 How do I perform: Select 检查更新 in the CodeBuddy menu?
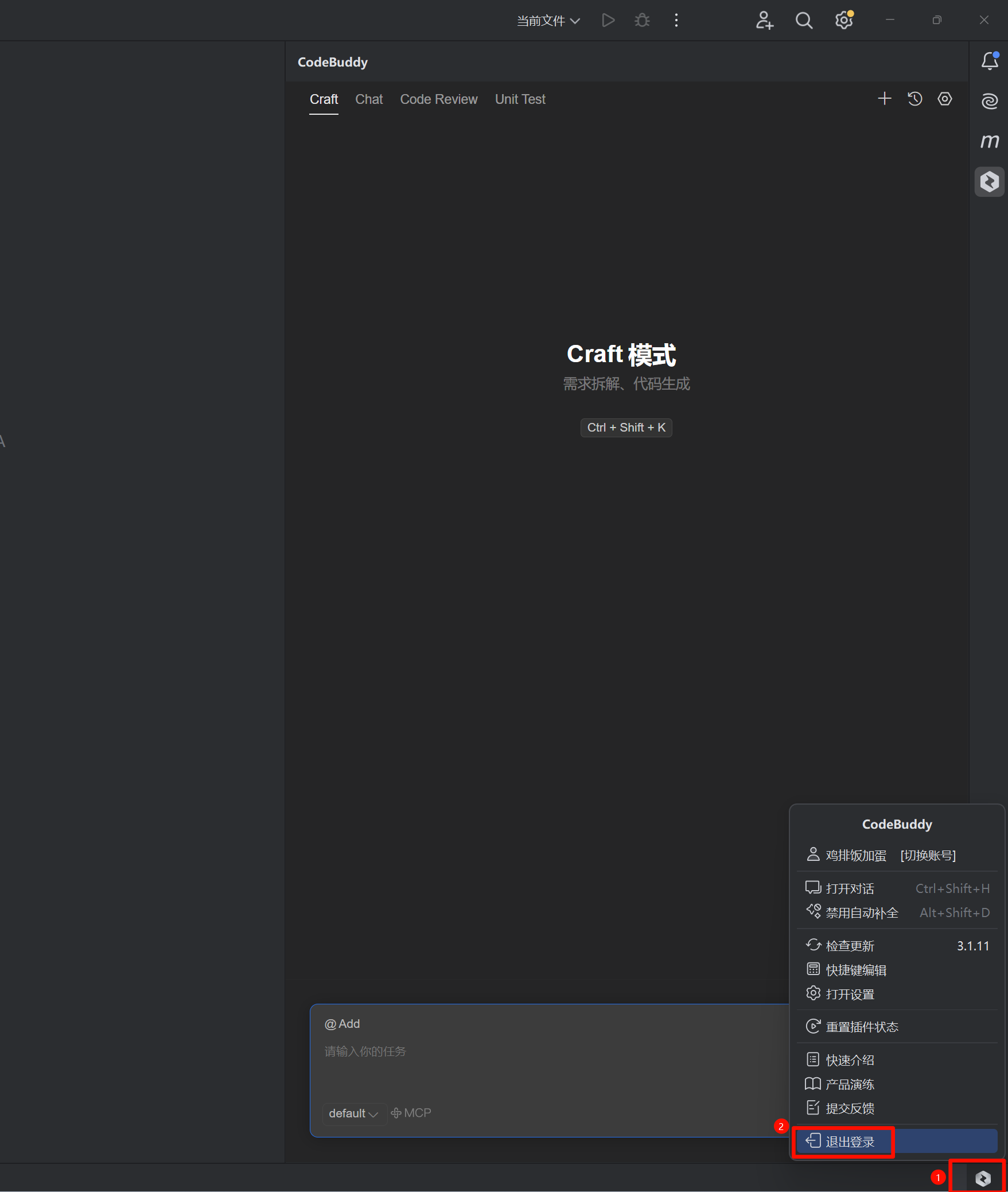tap(850, 945)
